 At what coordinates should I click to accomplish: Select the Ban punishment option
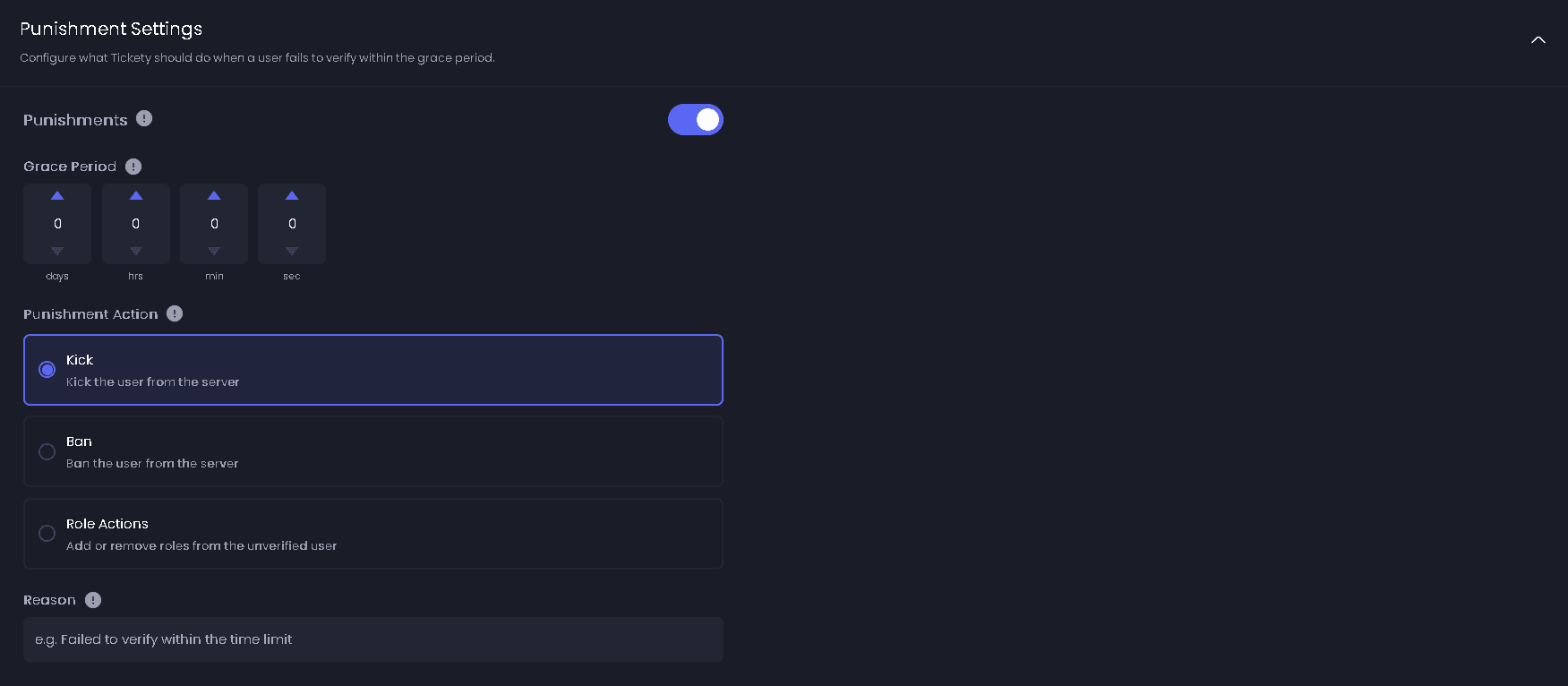(47, 452)
